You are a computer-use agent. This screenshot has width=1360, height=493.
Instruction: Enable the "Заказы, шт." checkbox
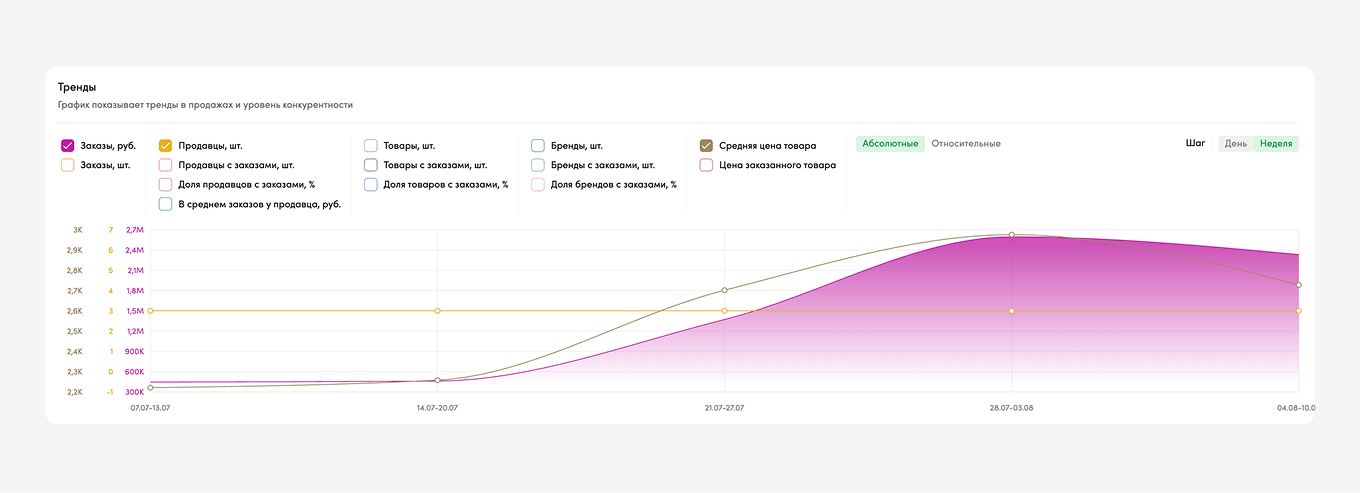tap(68, 165)
